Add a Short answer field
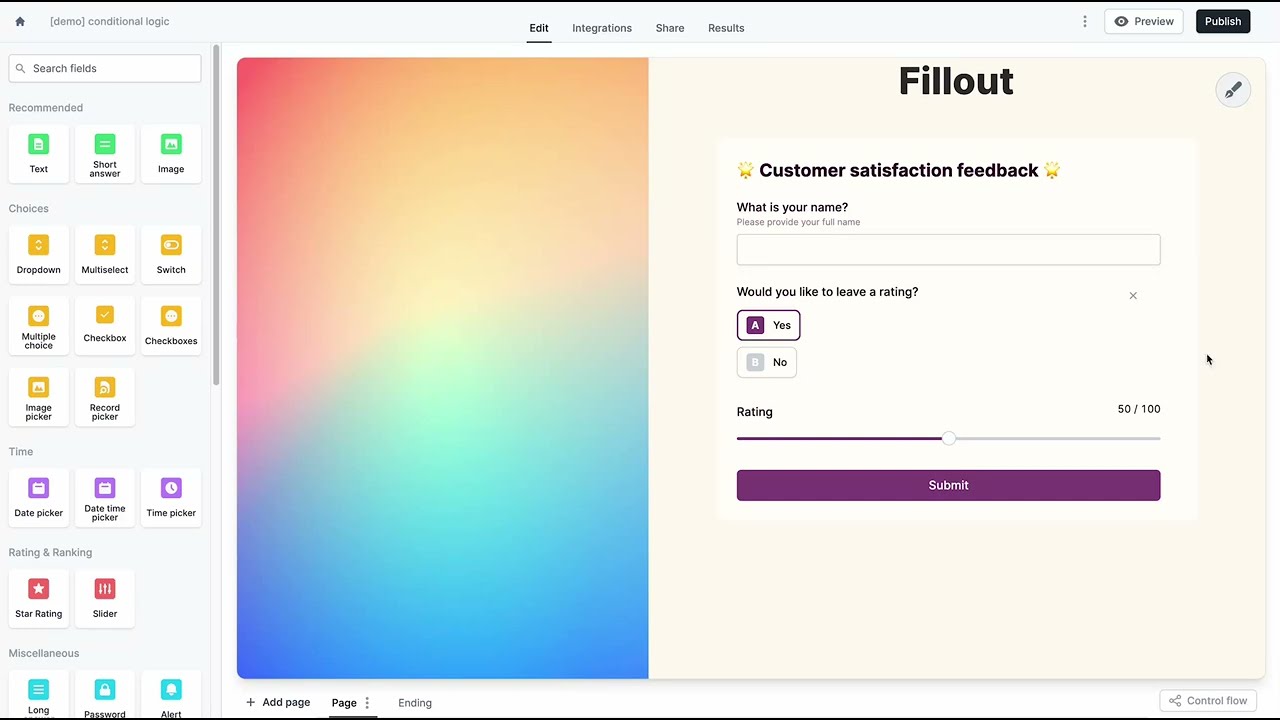This screenshot has height=720, width=1280. 105,153
